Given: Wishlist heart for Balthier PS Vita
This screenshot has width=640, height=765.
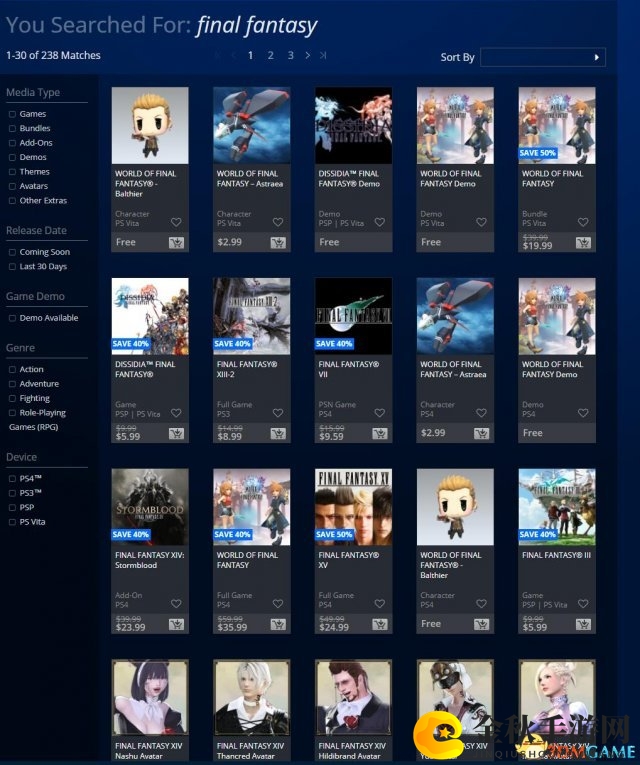Looking at the screenshot, I should (x=176, y=222).
